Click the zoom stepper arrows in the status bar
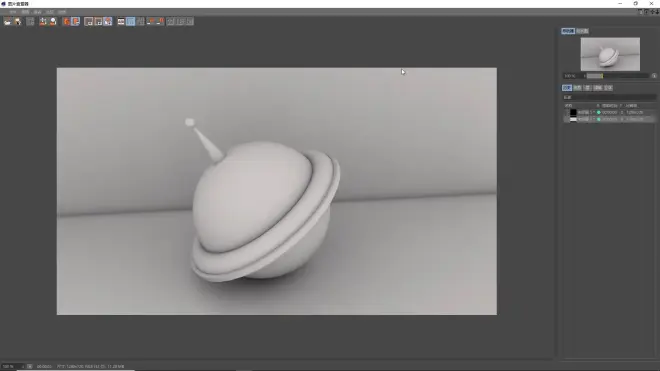 tap(23, 366)
